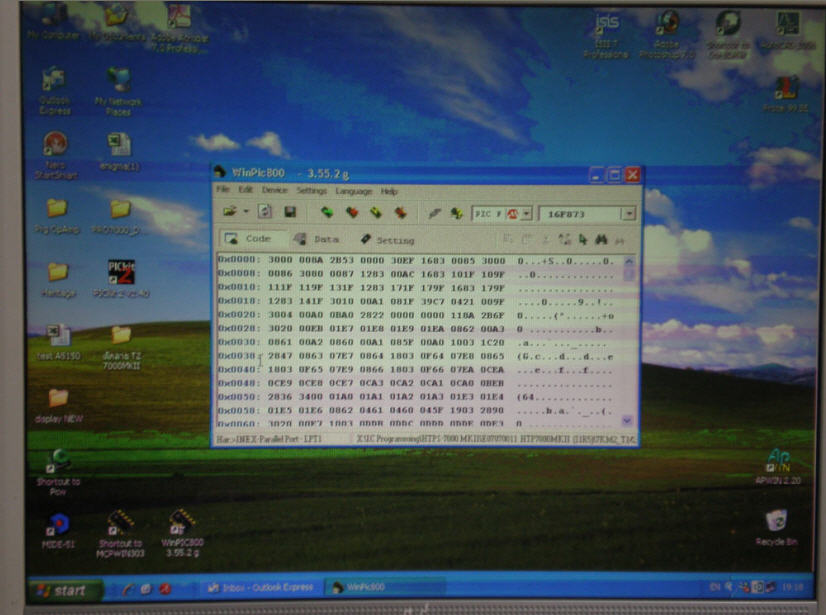
Task: Click the red chip erase icon
Action: click(x=400, y=213)
